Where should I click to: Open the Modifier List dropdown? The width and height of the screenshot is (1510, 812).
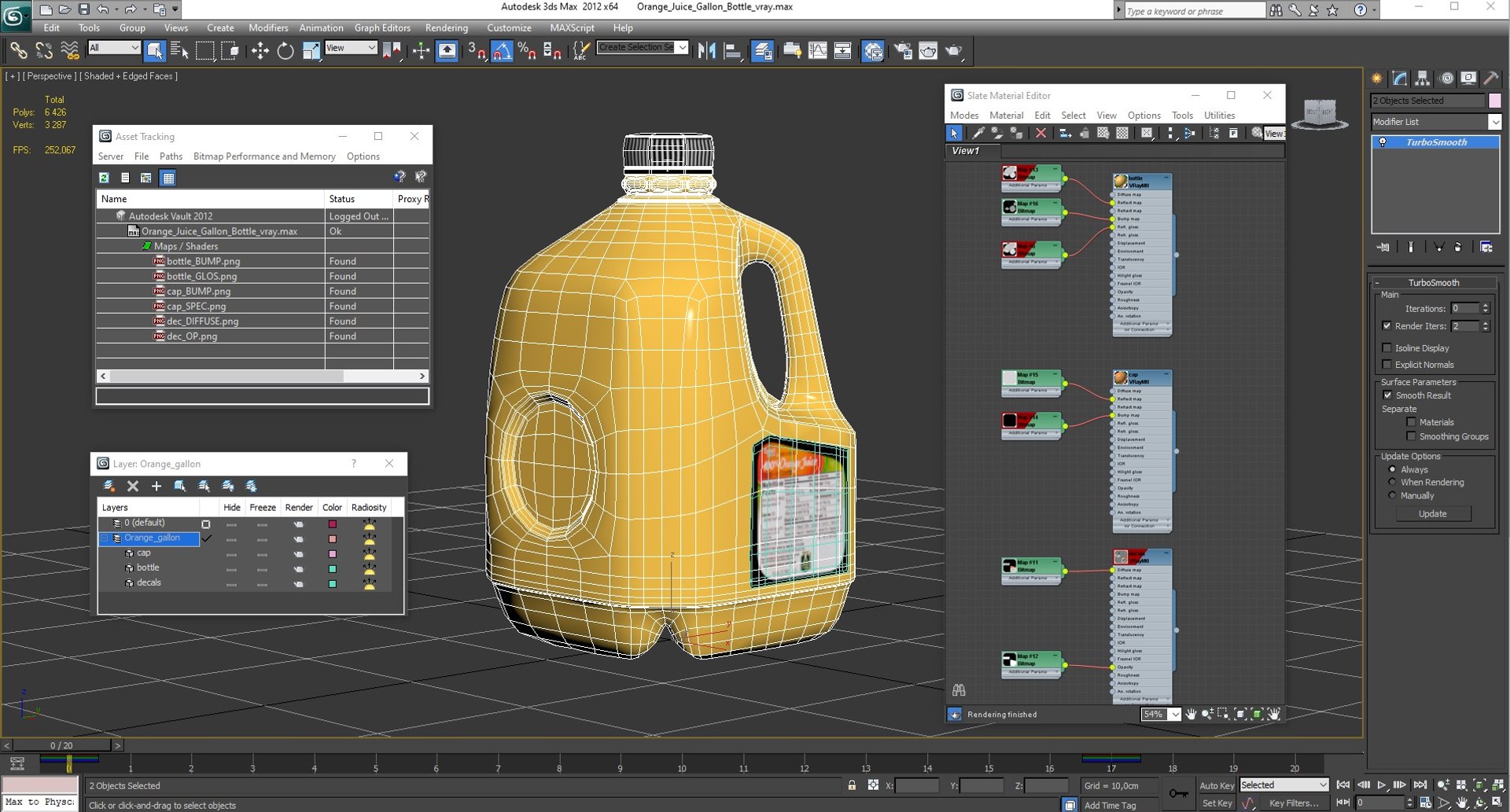click(1494, 122)
